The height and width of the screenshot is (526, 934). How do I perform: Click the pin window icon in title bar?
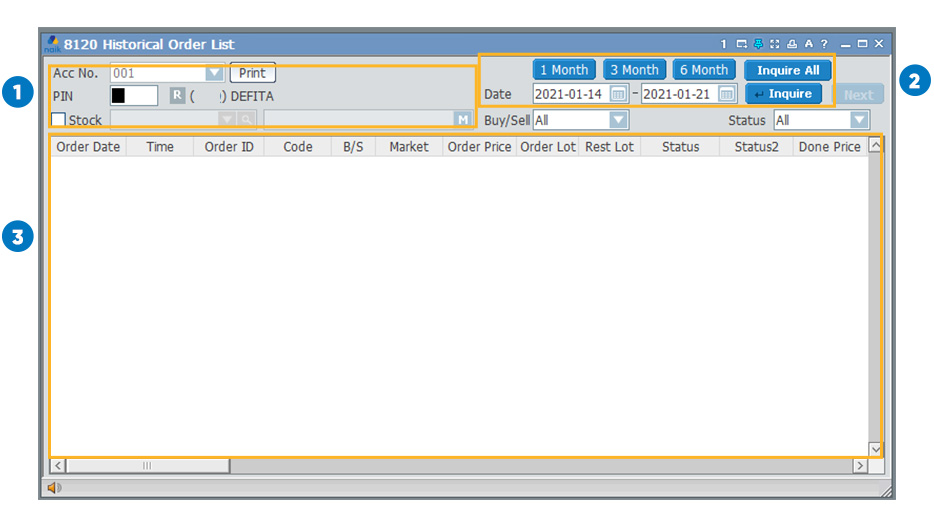(x=758, y=44)
